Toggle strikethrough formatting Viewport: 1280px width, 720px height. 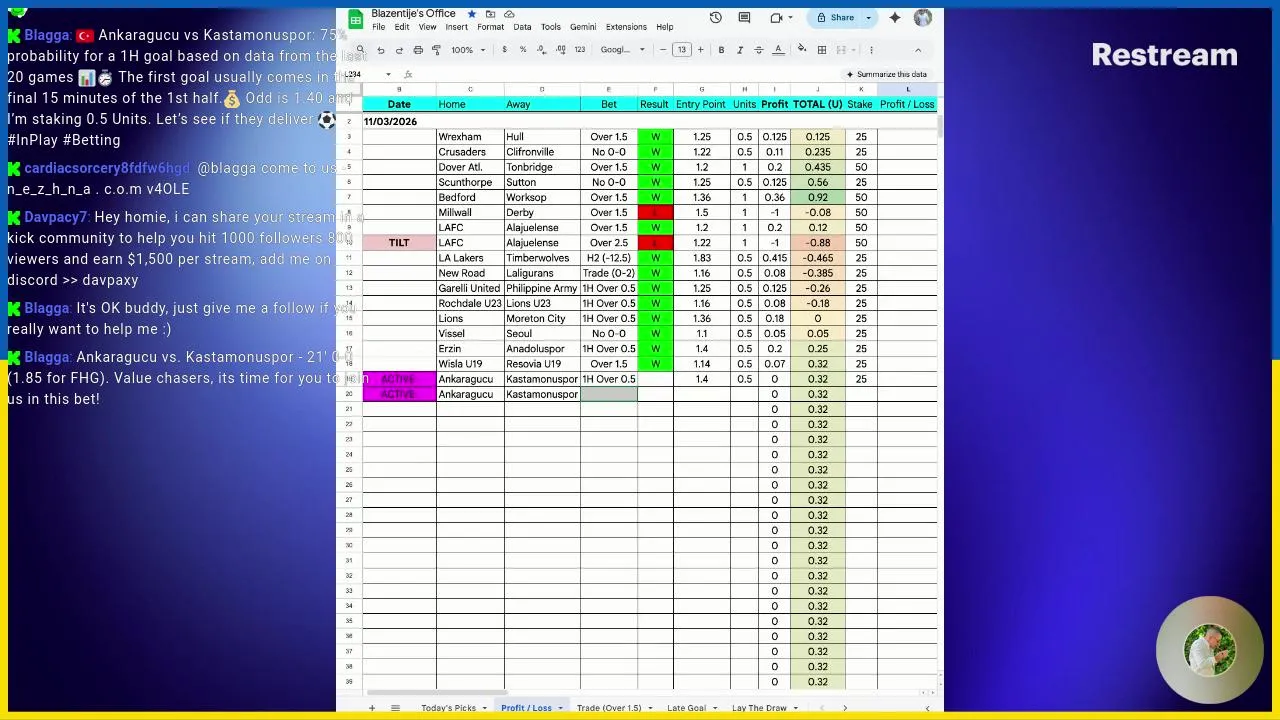[758, 49]
